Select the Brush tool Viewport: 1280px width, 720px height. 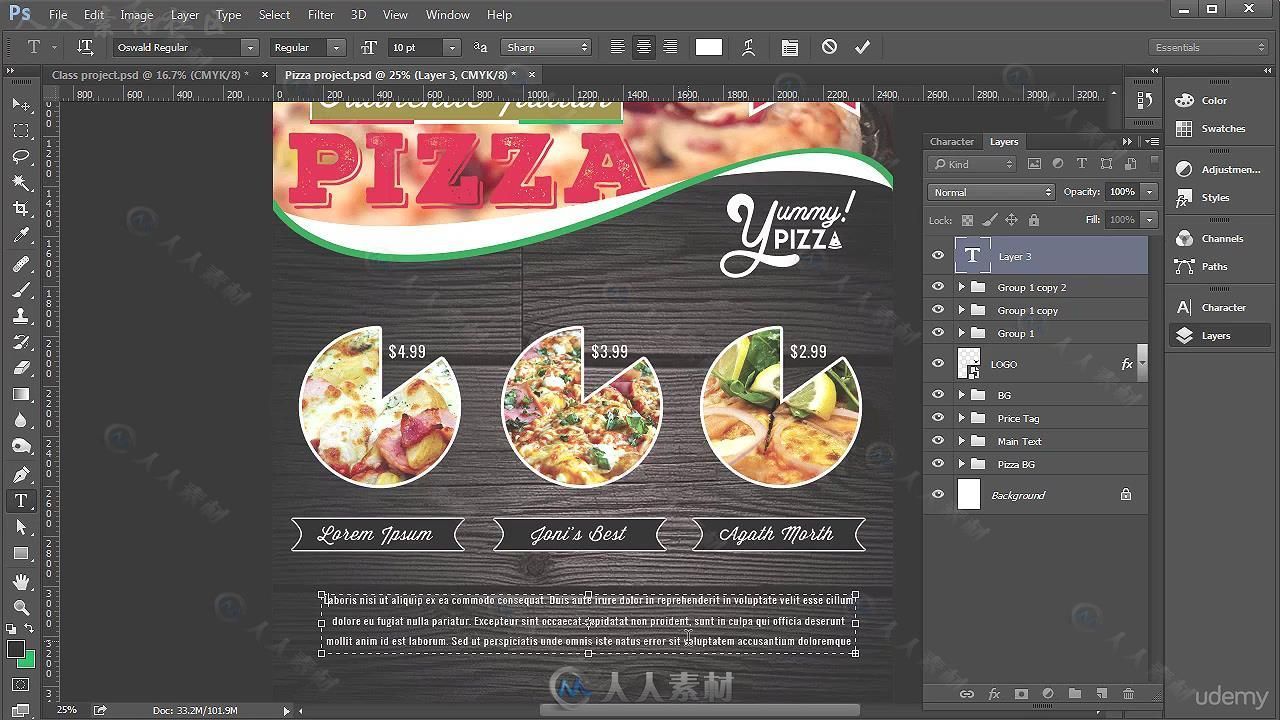pos(21,290)
